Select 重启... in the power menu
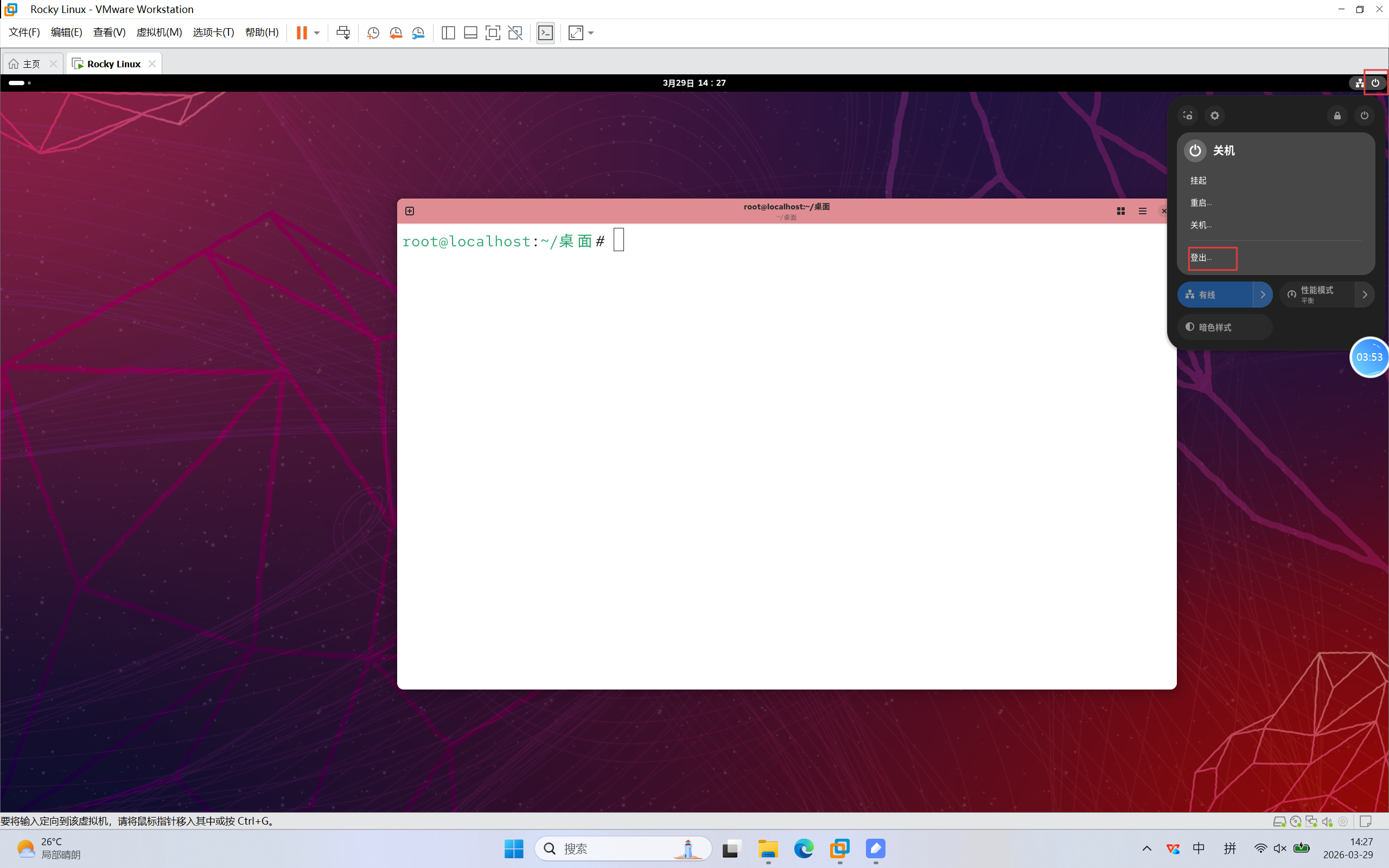 click(x=1201, y=203)
